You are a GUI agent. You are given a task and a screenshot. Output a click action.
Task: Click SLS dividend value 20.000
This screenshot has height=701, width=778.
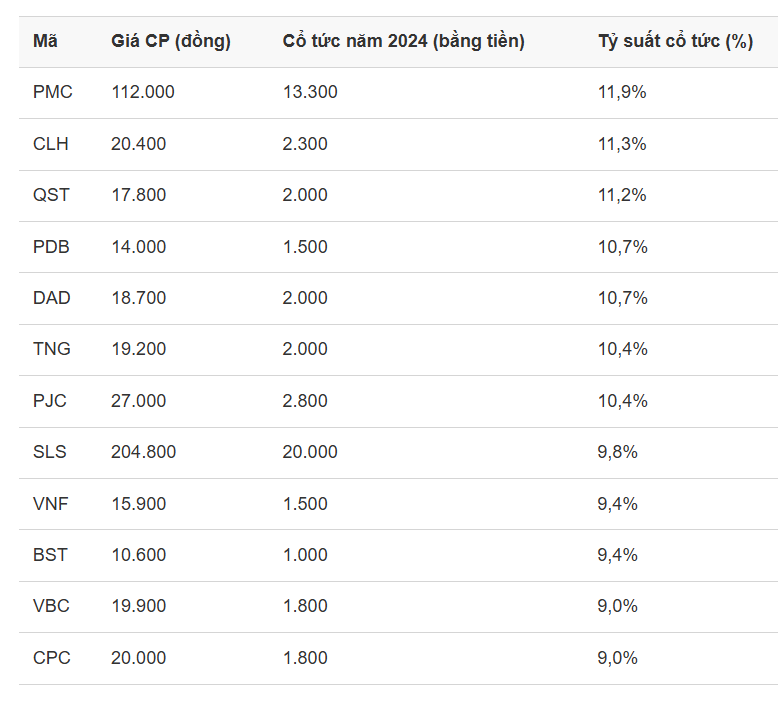310,452
